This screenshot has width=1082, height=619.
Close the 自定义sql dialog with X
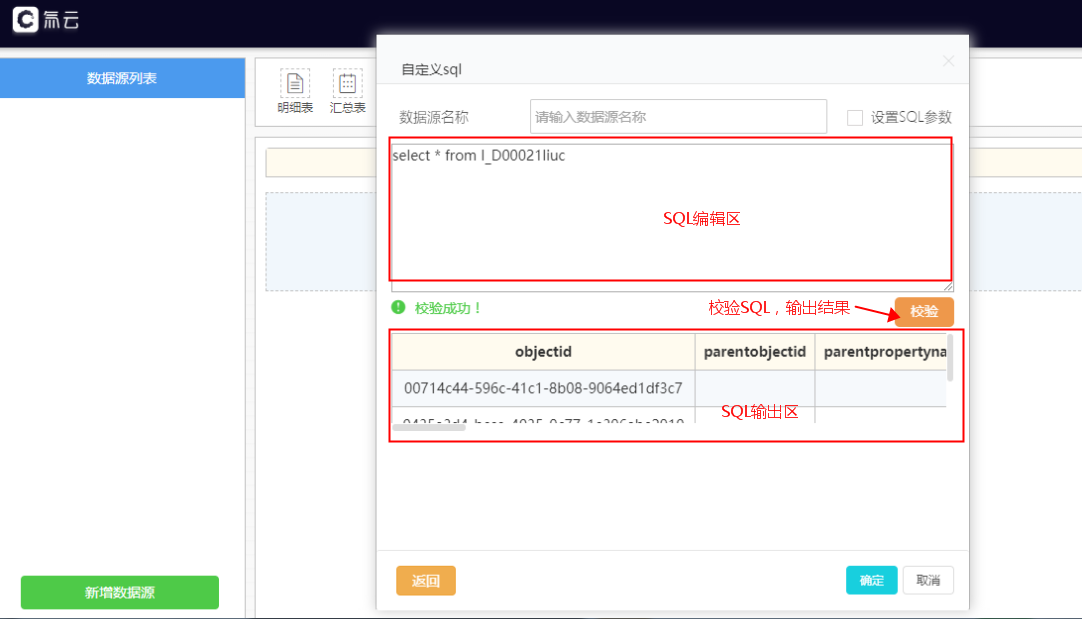(x=948, y=61)
